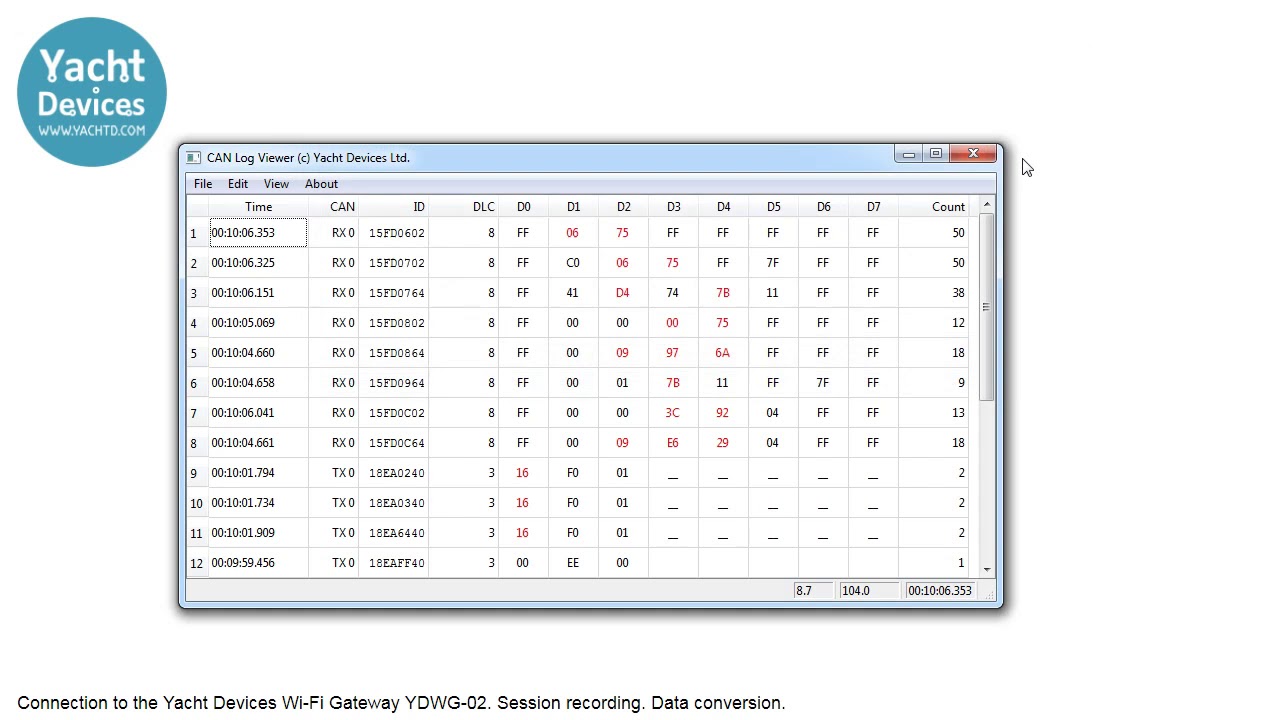This screenshot has height=720, width=1280.
Task: Select time cell 00:10:04.660
Action: pos(258,353)
